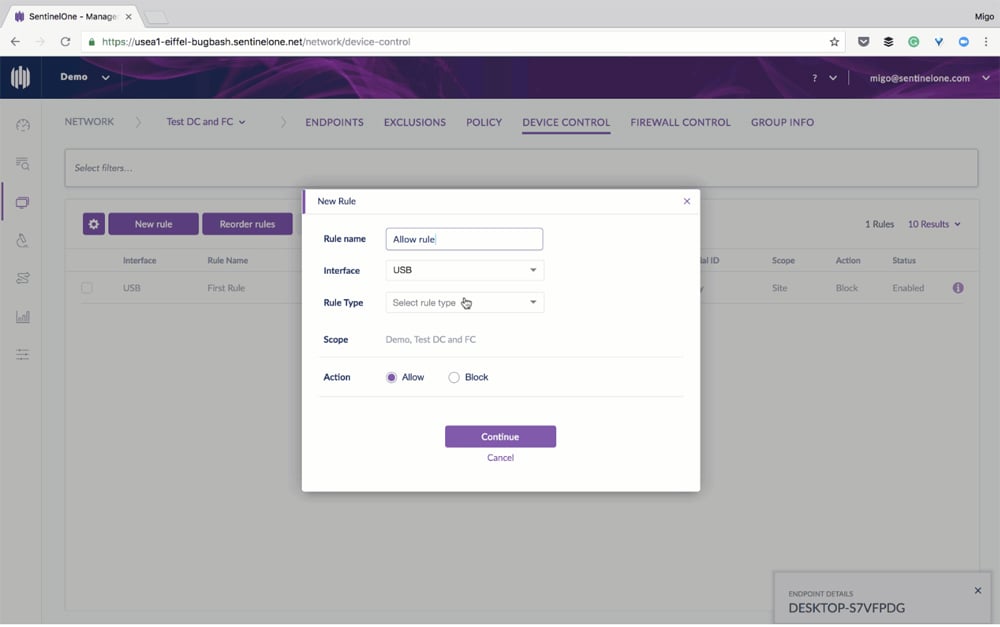This screenshot has height=627, width=1000.
Task: Open the sliders Settings icon in the sidebar
Action: click(22, 355)
